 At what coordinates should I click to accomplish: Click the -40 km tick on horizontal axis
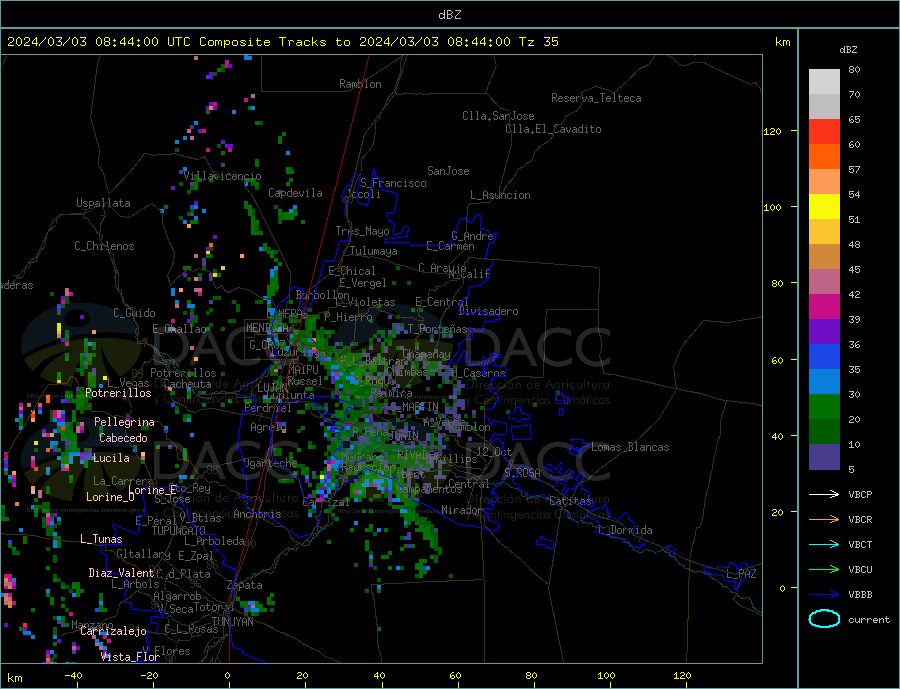pos(73,676)
